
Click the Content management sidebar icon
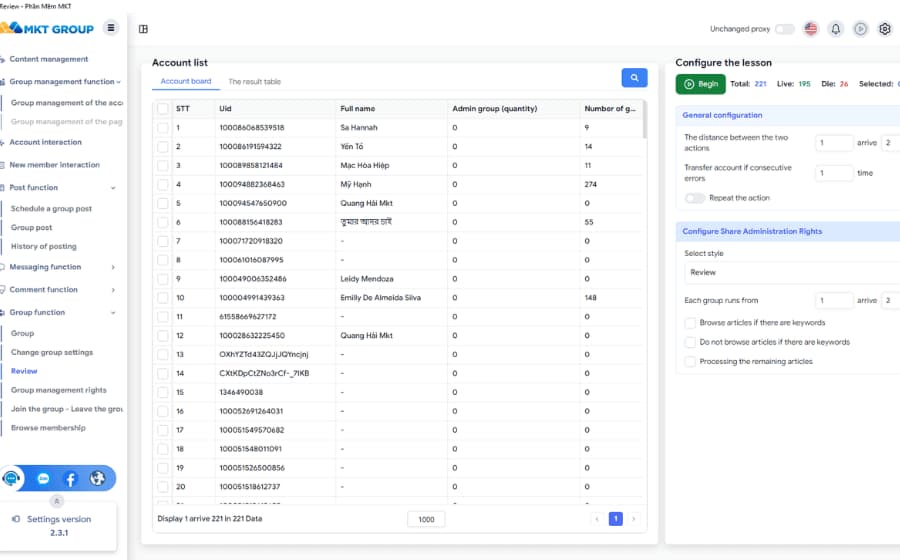3,59
